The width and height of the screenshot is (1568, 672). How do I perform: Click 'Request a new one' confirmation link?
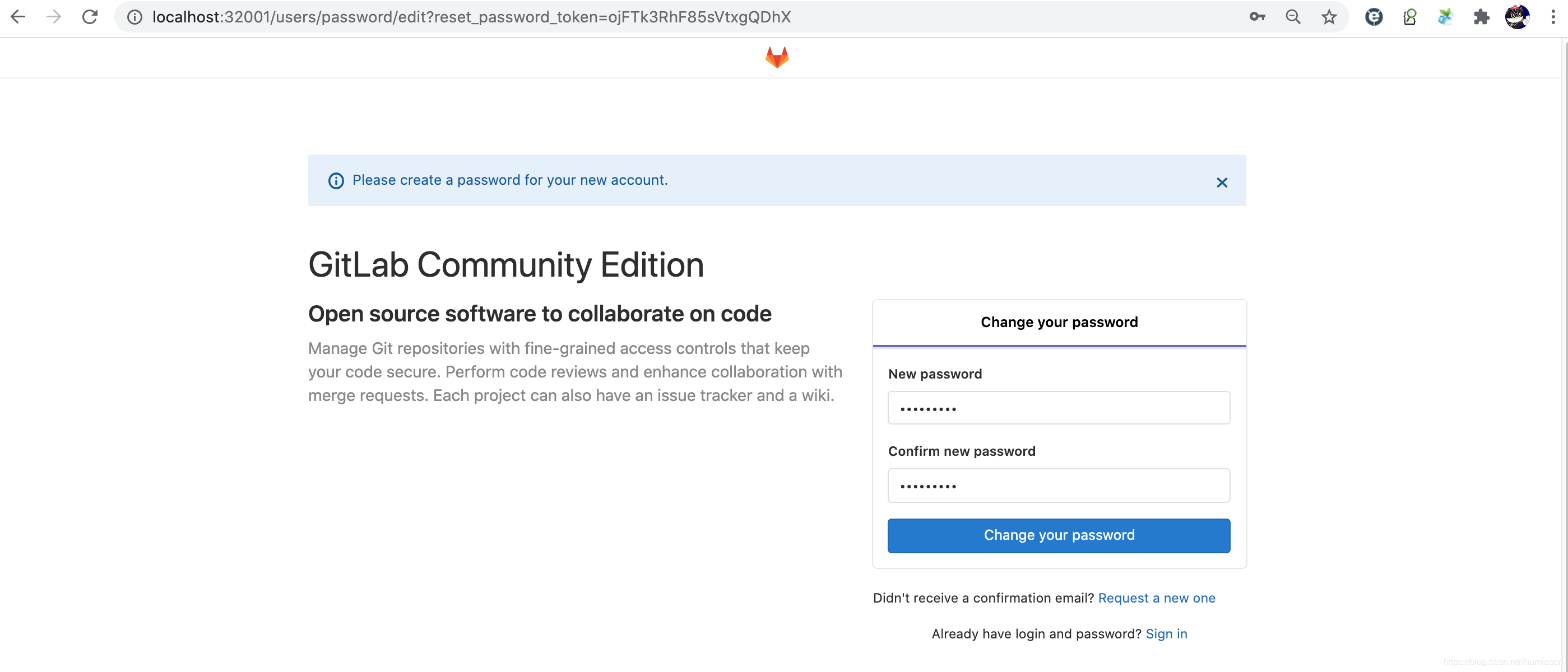coord(1157,597)
